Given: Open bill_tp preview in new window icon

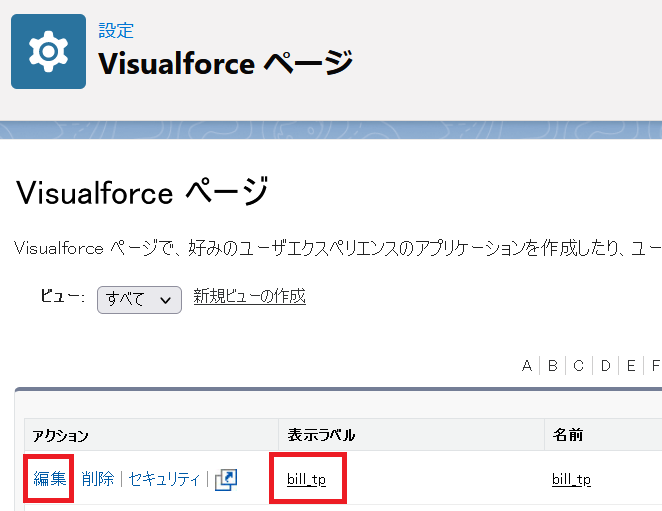Looking at the screenshot, I should click(226, 480).
